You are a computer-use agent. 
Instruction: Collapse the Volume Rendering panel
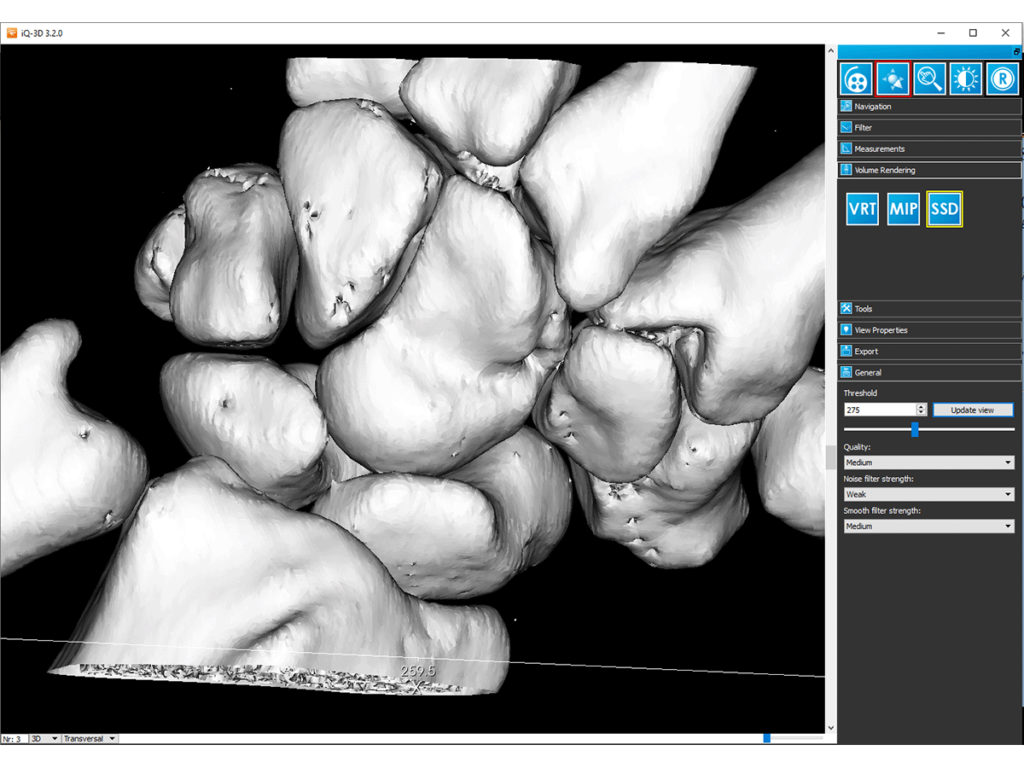929,170
